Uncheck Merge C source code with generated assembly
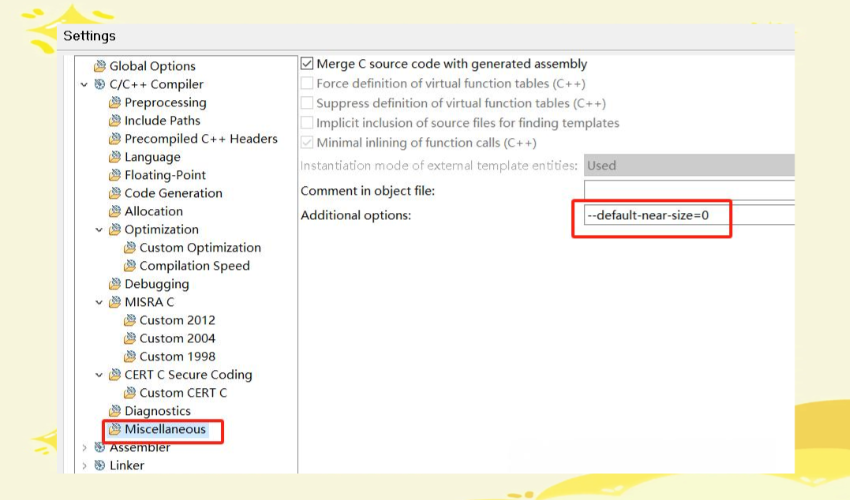Screen dimensions: 850x500 click(x=307, y=63)
